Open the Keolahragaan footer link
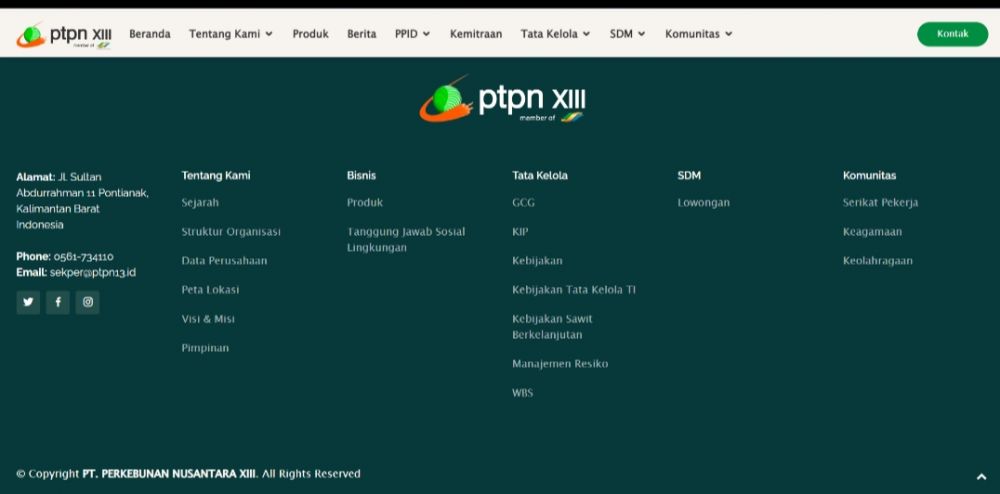The width and height of the screenshot is (1000, 494). point(878,260)
